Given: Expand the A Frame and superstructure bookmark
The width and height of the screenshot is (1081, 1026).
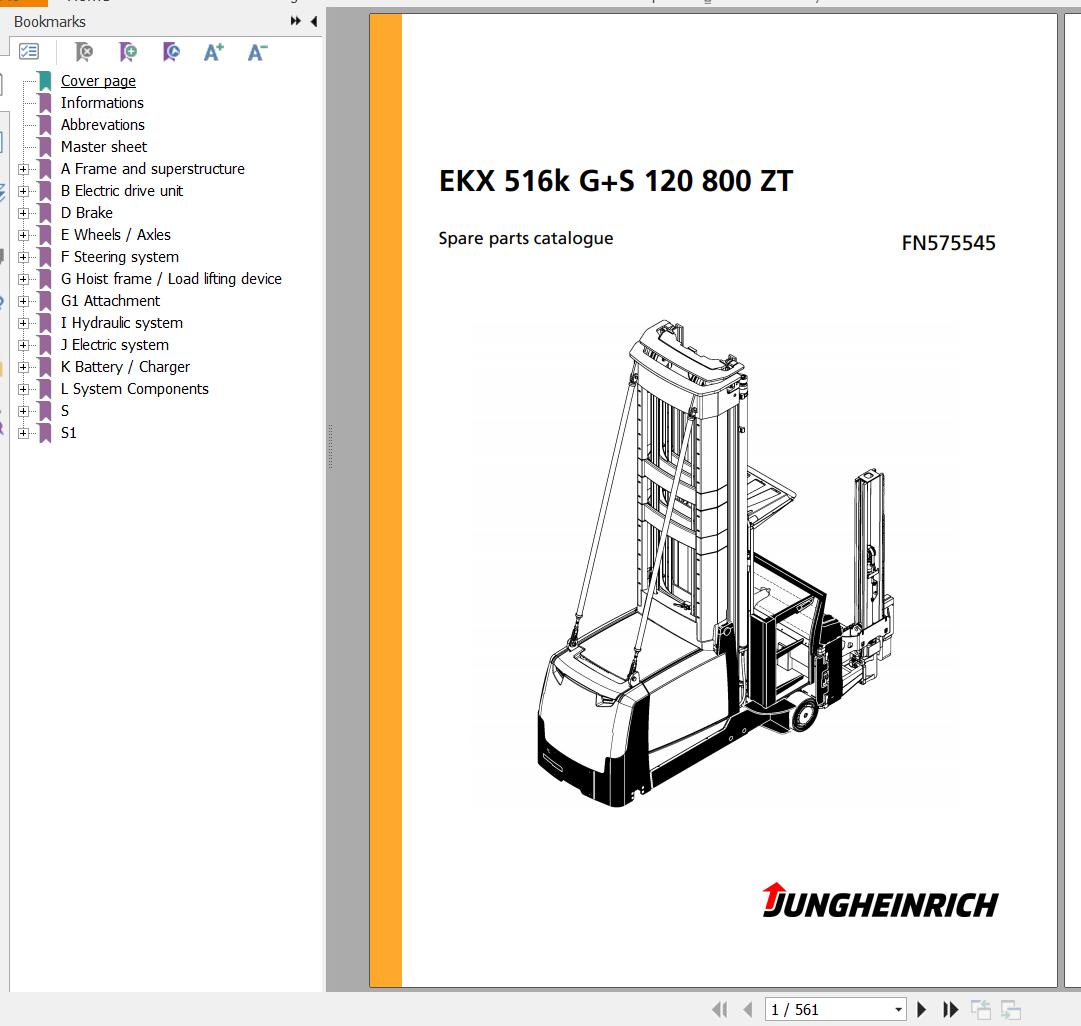Looking at the screenshot, I should point(23,169).
